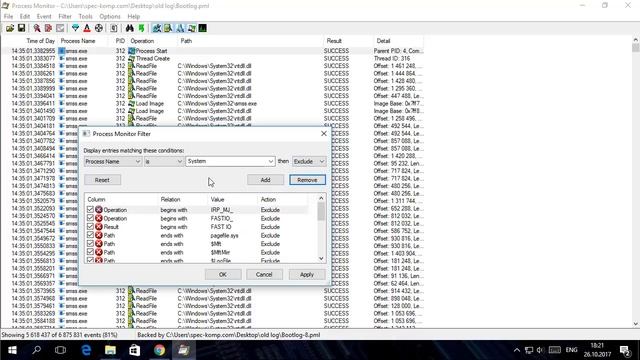The height and width of the screenshot is (360, 640).
Task: Open the Event menu
Action: point(44,16)
